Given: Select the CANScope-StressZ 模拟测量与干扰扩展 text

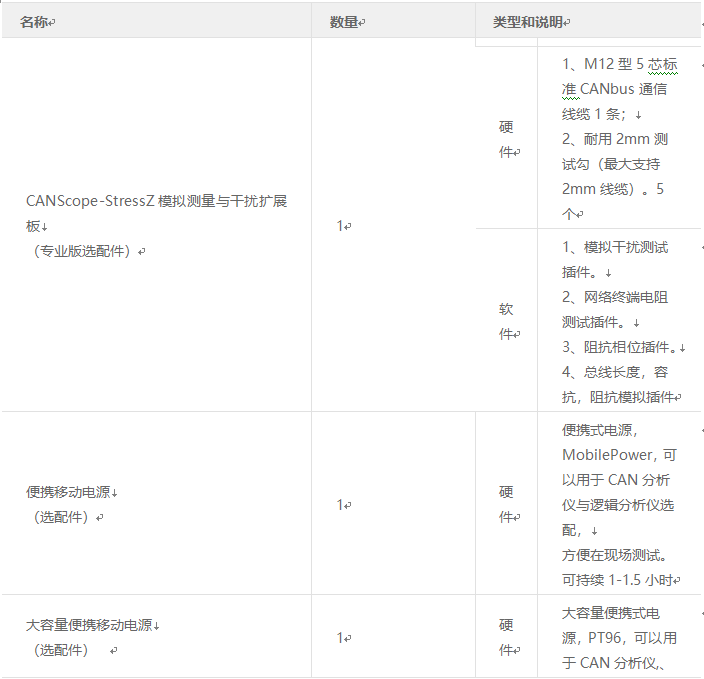Looking at the screenshot, I should coord(156,201).
